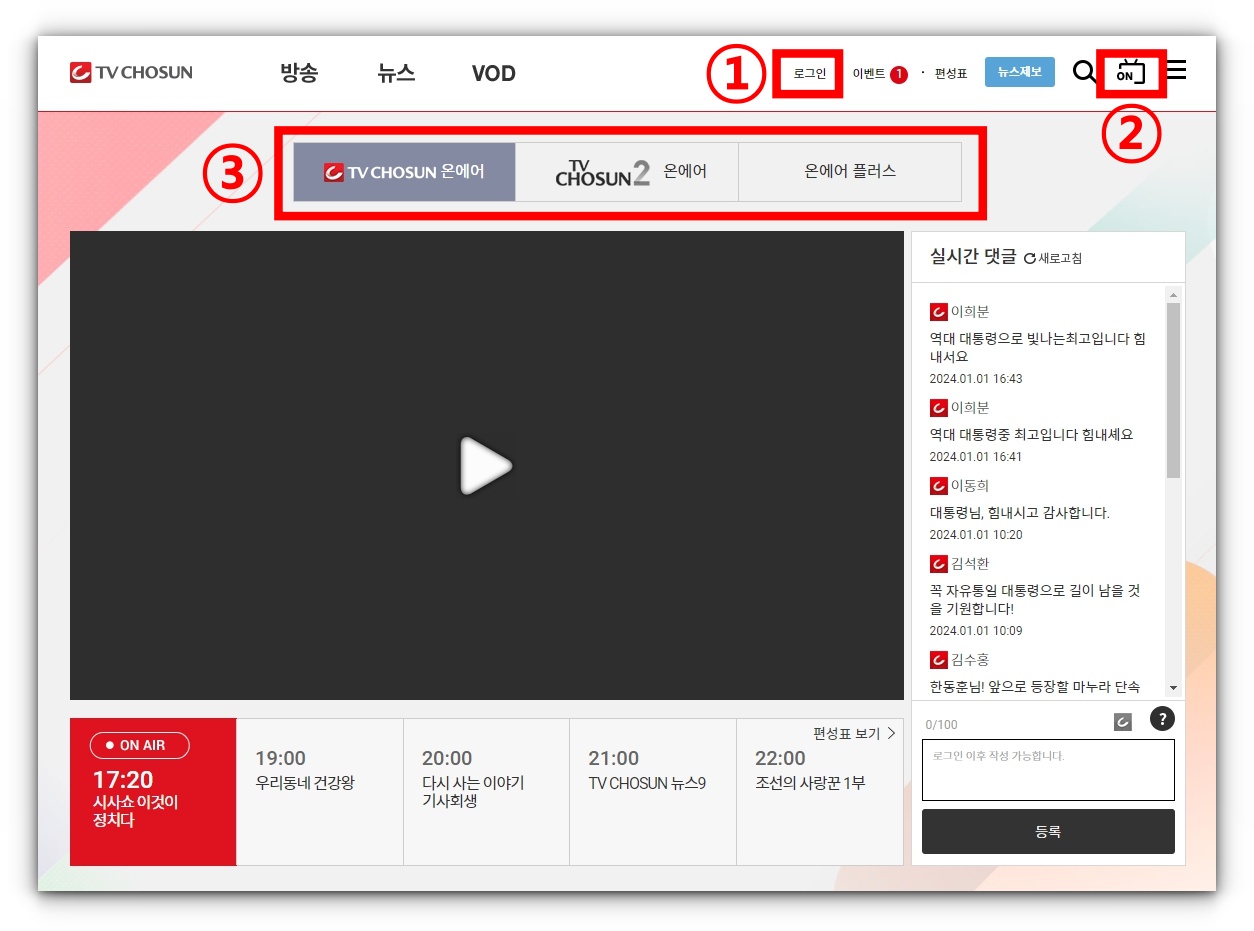Open the 방송 menu
This screenshot has height=931, width=1254.
(x=299, y=73)
